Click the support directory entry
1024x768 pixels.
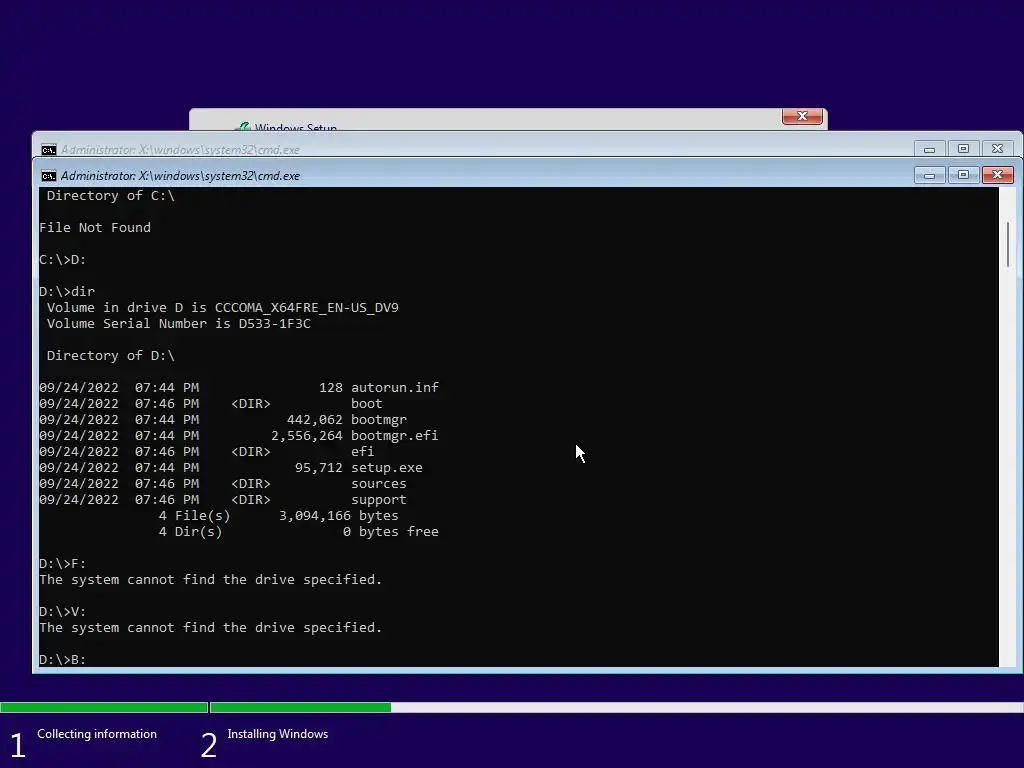[379, 500]
